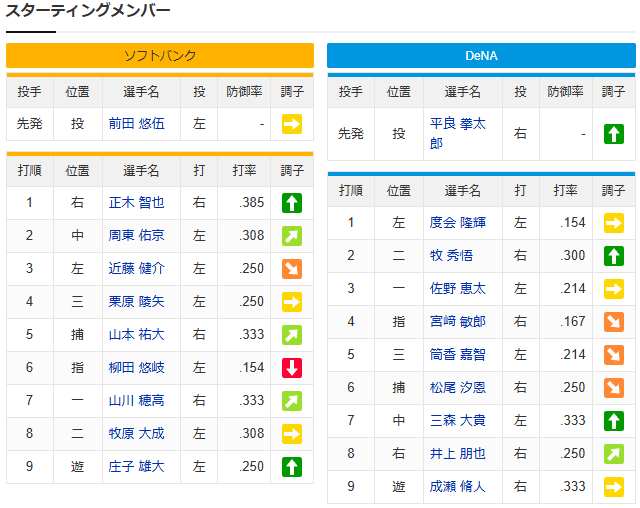Click the condition icon for 山本 祐大
The width and height of the screenshot is (640, 508).
pyautogui.click(x=292, y=335)
